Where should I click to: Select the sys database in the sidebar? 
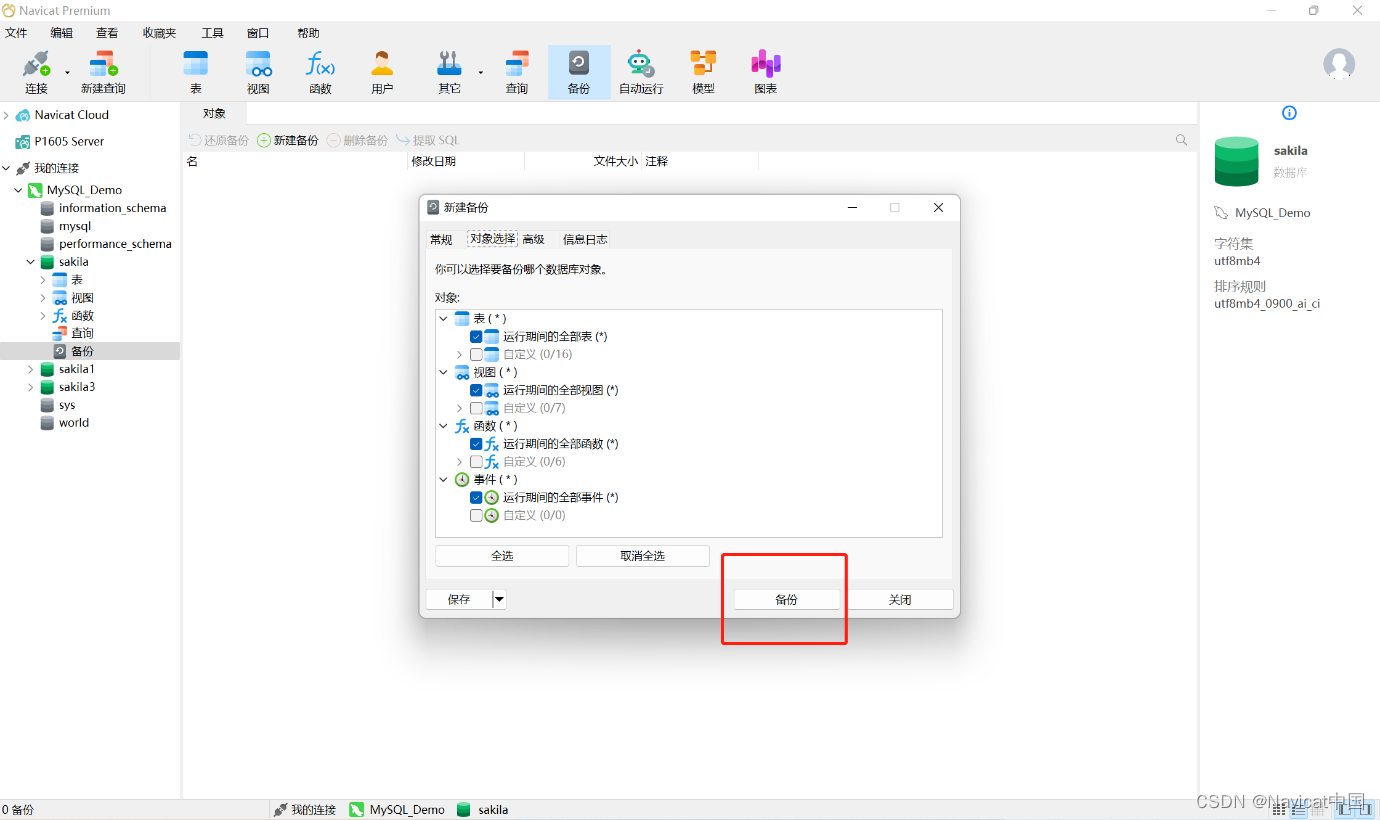coord(67,405)
